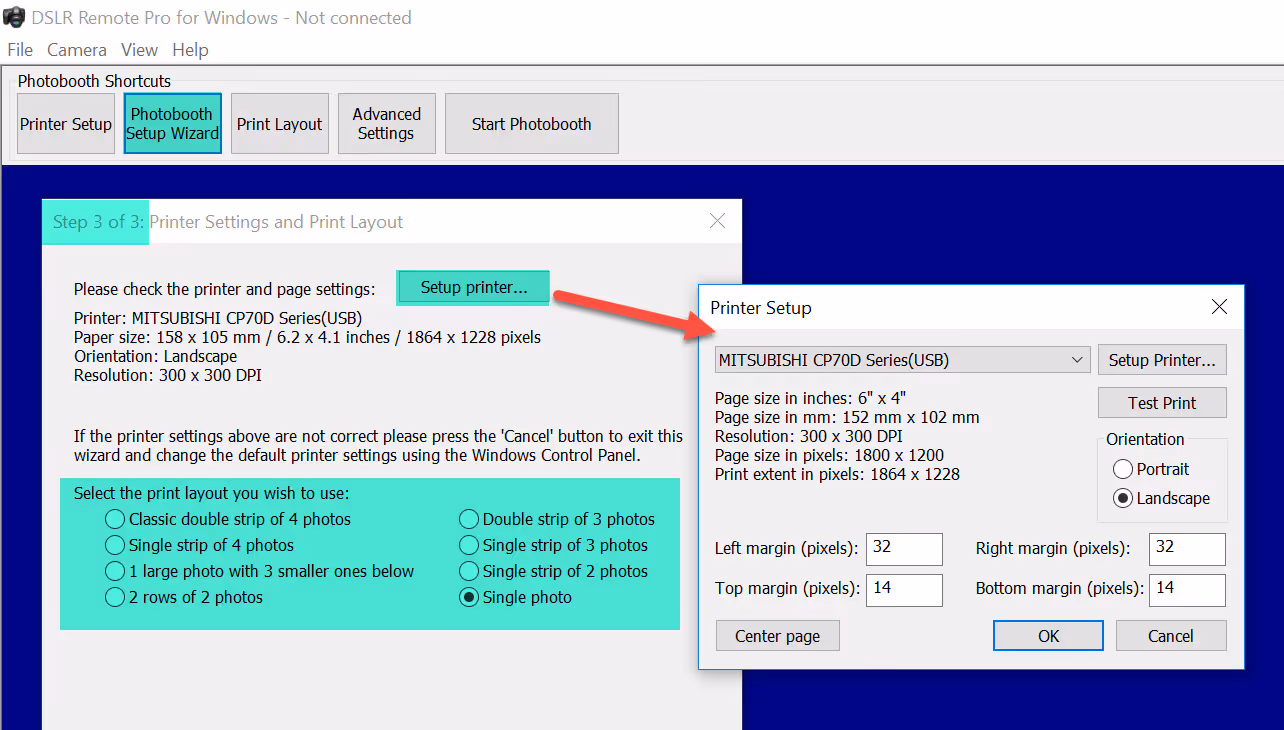1284x730 pixels.
Task: Select Single strip of 3 photos layout
Action: click(553, 545)
